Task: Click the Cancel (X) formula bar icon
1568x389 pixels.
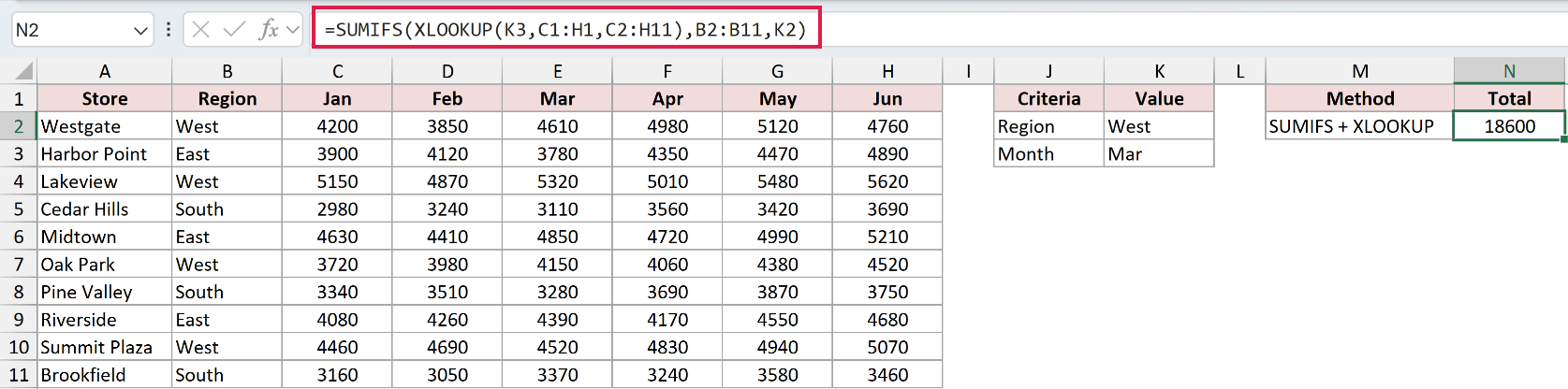Action: pos(200,30)
